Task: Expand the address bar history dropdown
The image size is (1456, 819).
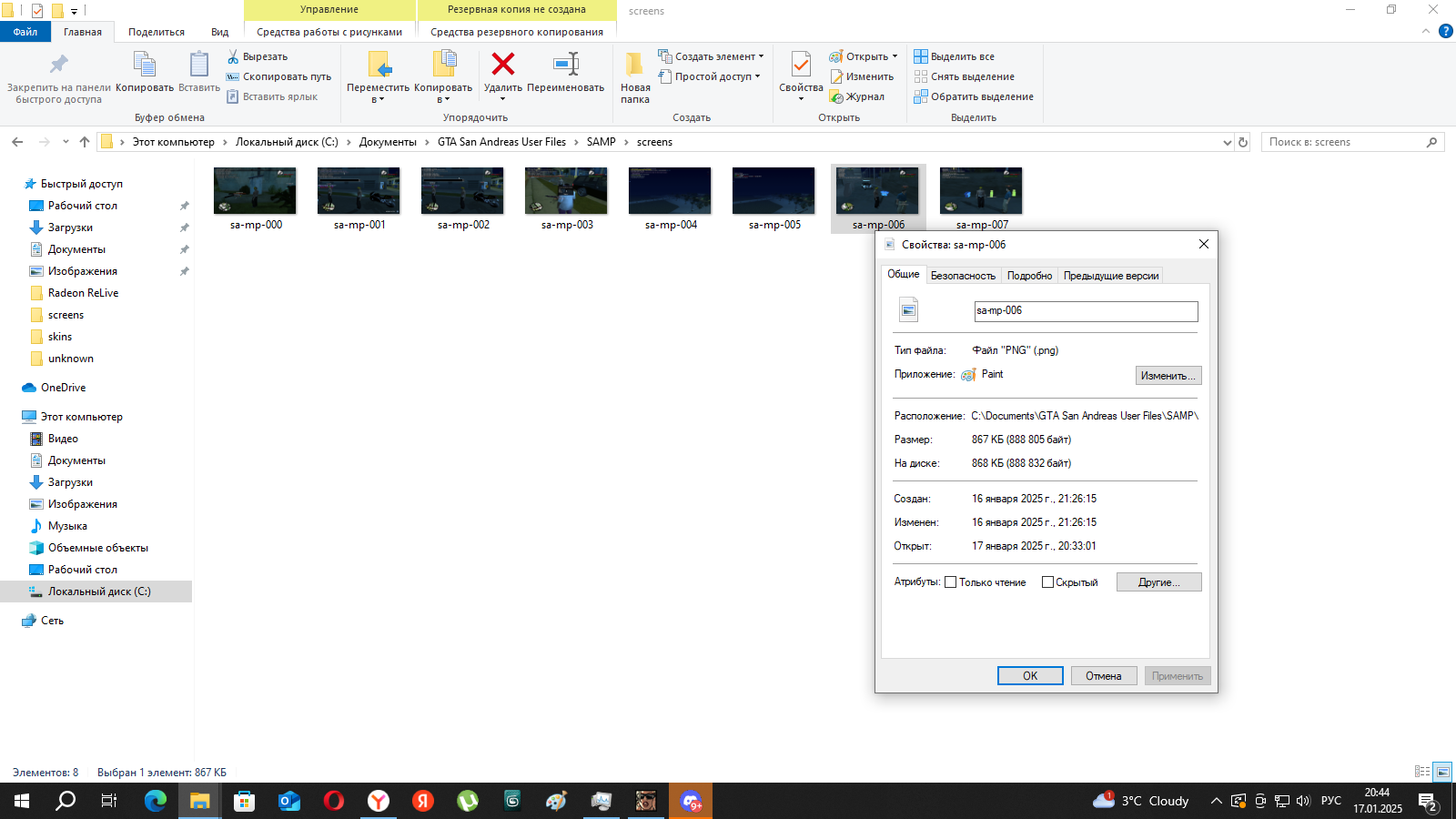Action: [x=1227, y=142]
